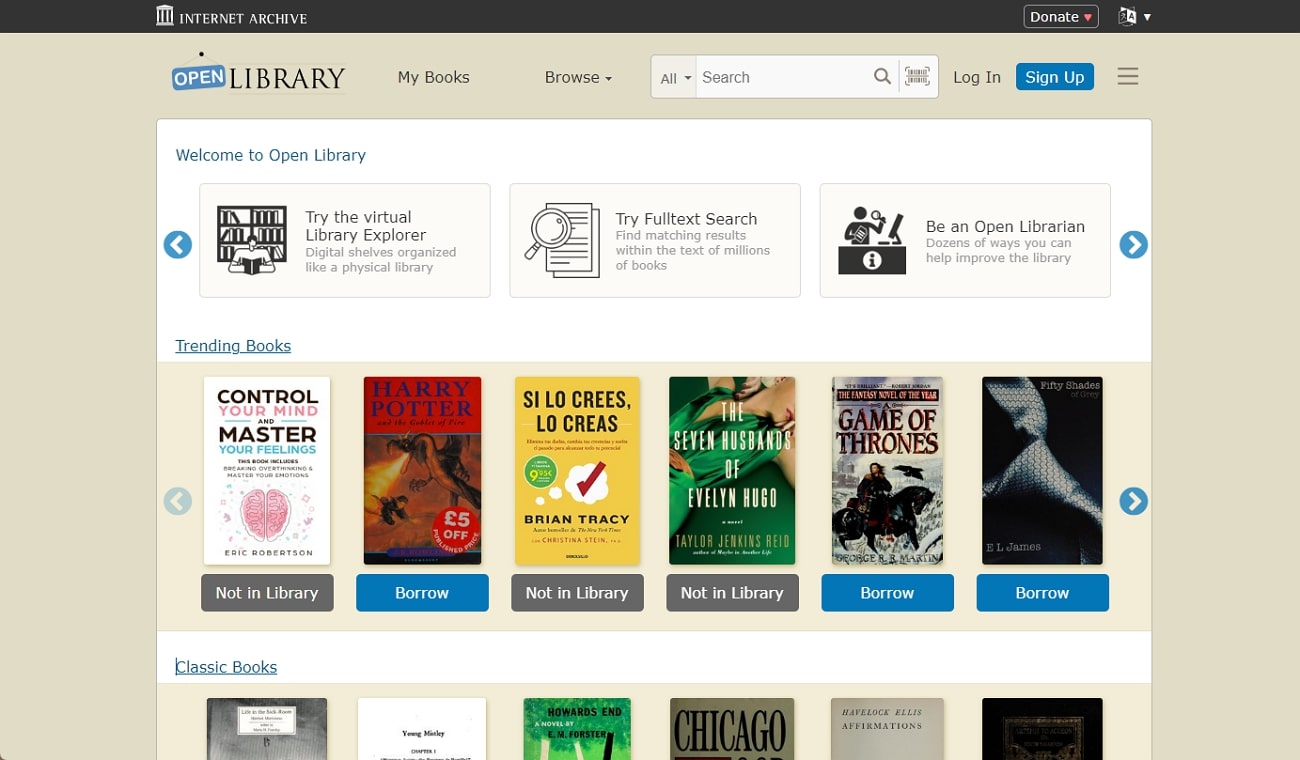Open the Trending Books link
1300x760 pixels.
coord(233,346)
